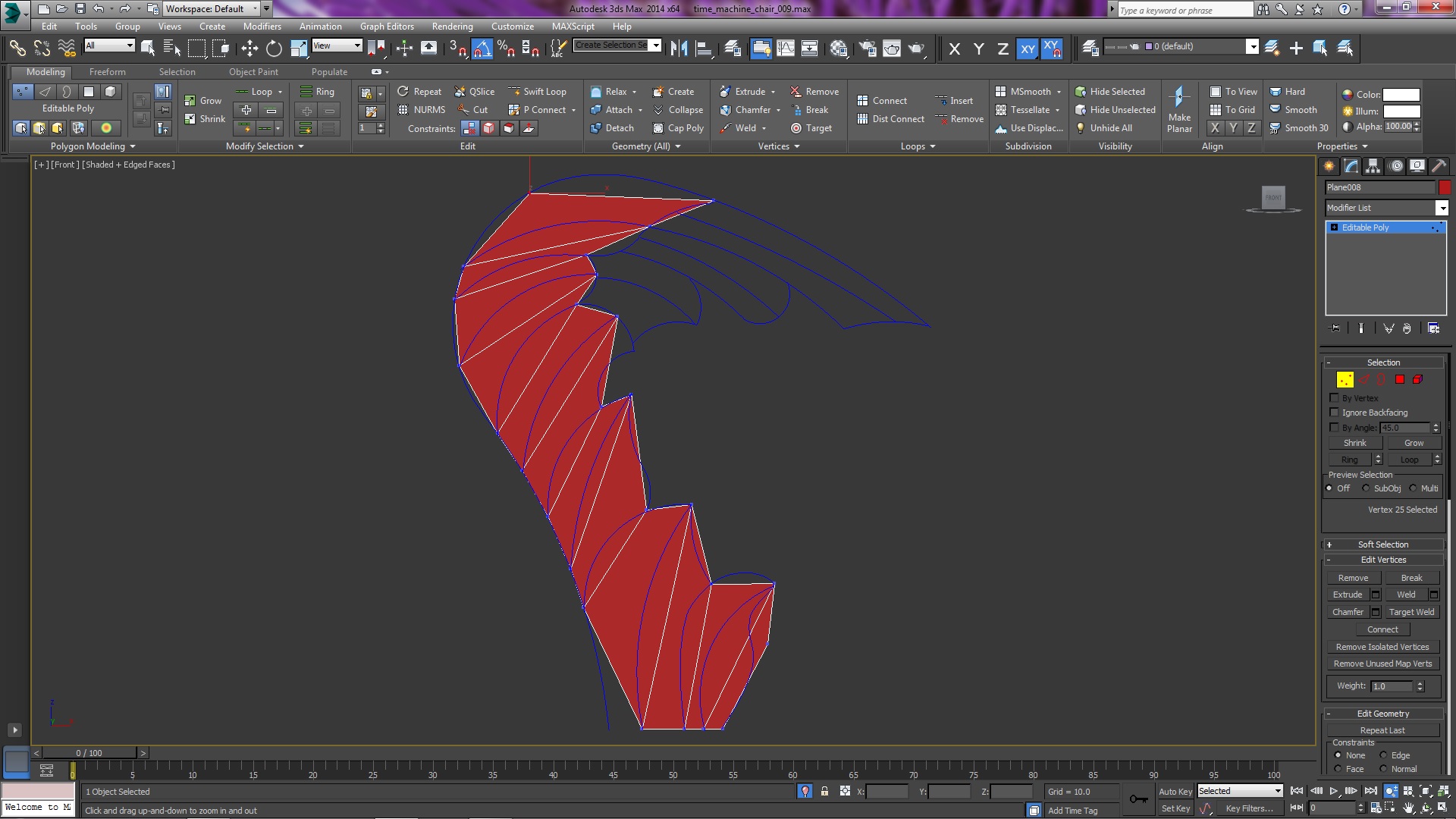
Task: Switch to the Freeform ribbon tab
Action: pos(107,72)
